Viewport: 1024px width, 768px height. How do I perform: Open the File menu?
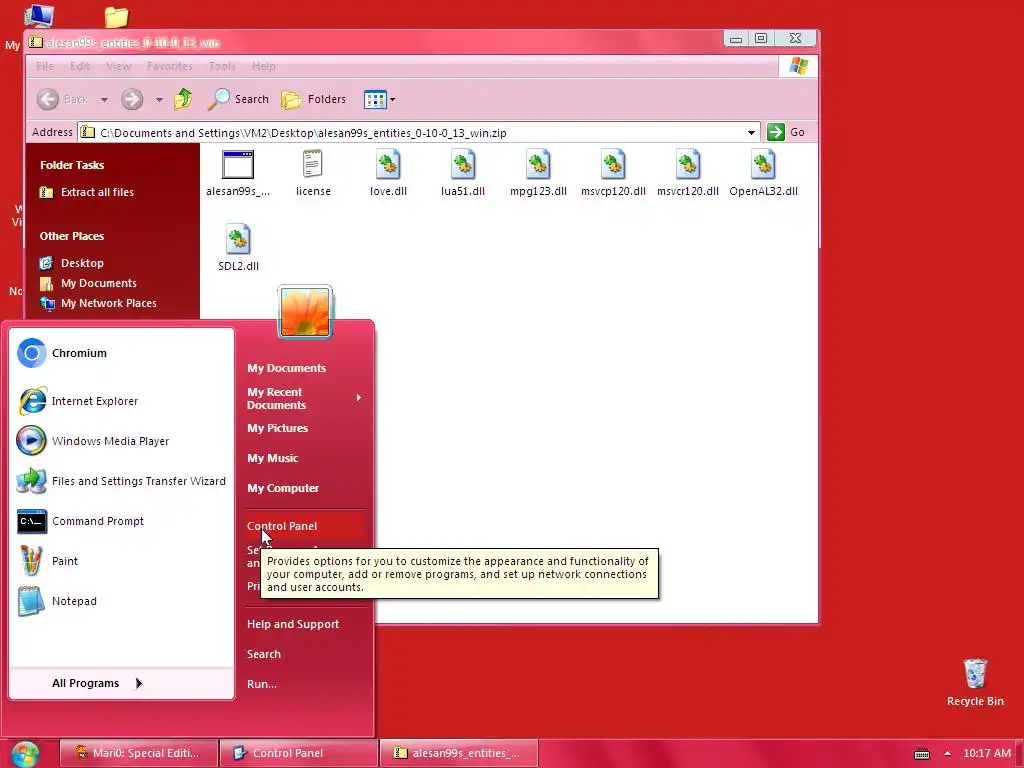45,66
